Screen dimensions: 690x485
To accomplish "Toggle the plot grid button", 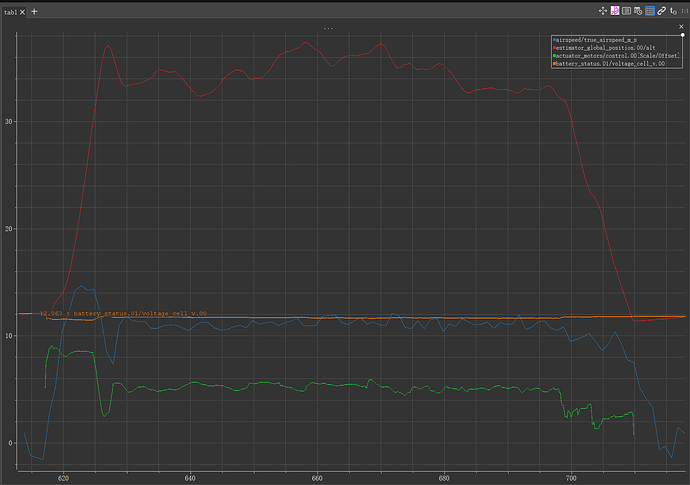I will tap(650, 10).
